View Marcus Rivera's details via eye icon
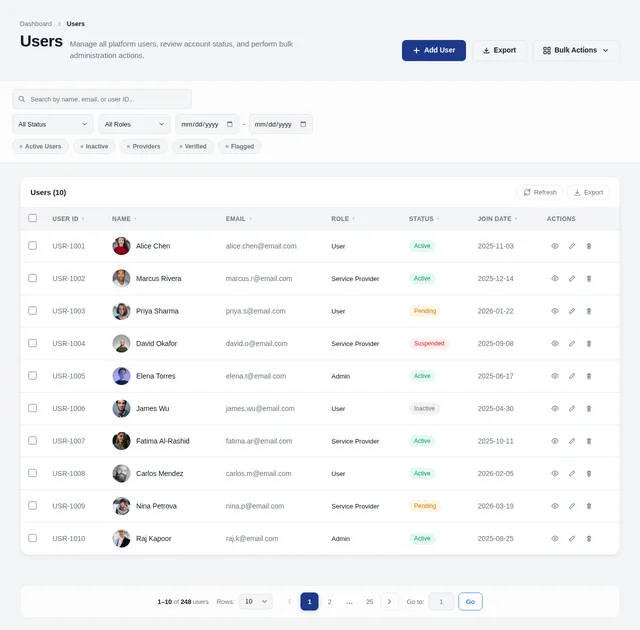The height and width of the screenshot is (630, 640). click(x=555, y=279)
